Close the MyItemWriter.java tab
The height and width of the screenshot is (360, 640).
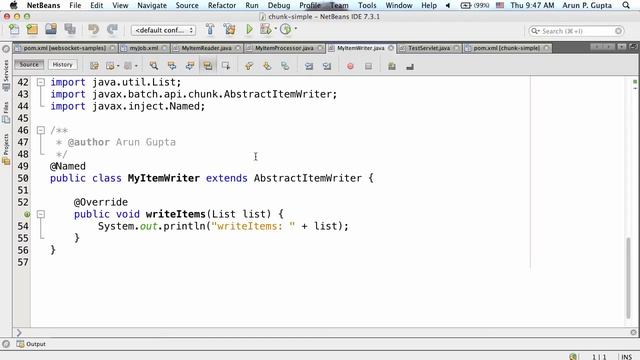(391, 48)
